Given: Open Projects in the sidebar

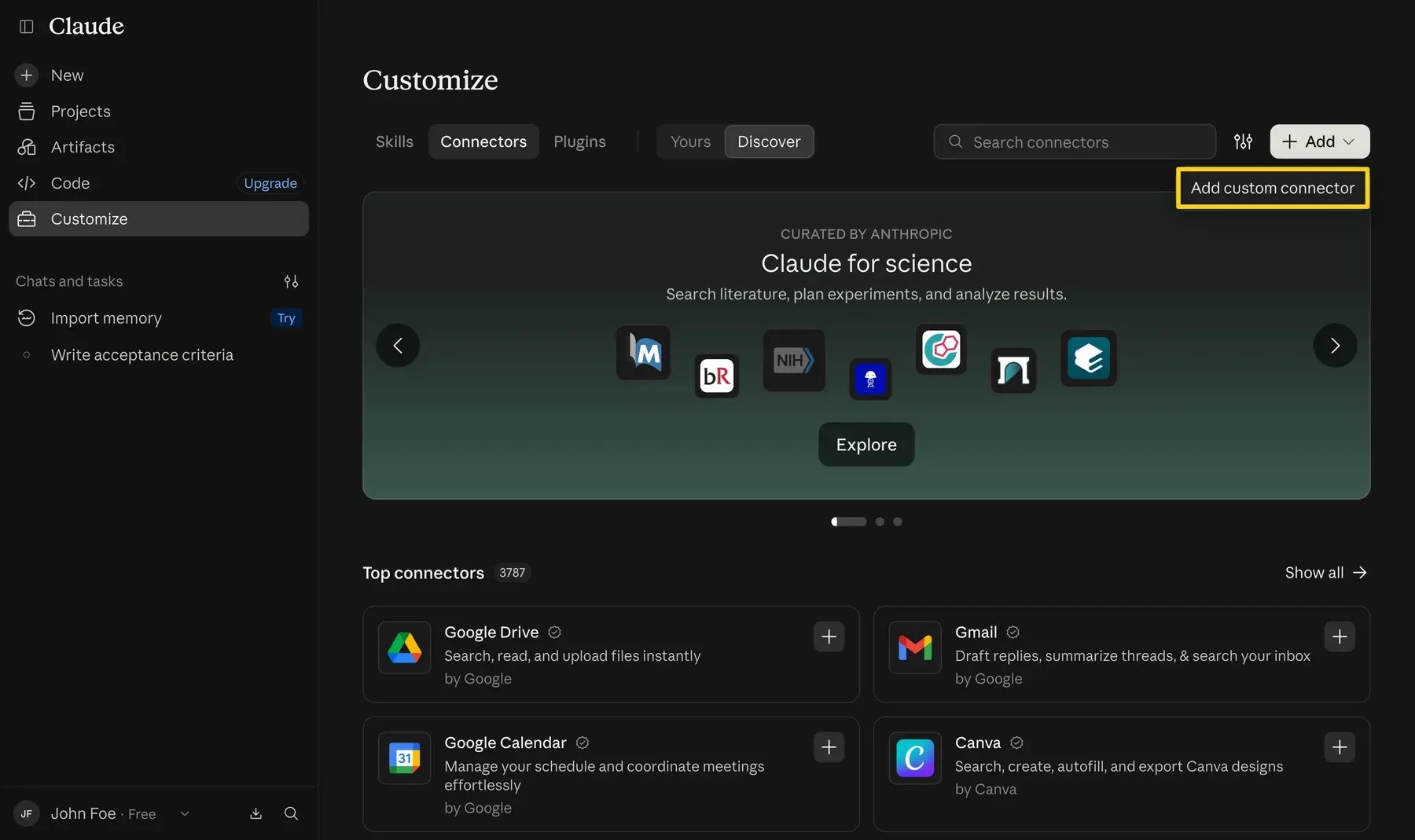Looking at the screenshot, I should tap(158, 112).
